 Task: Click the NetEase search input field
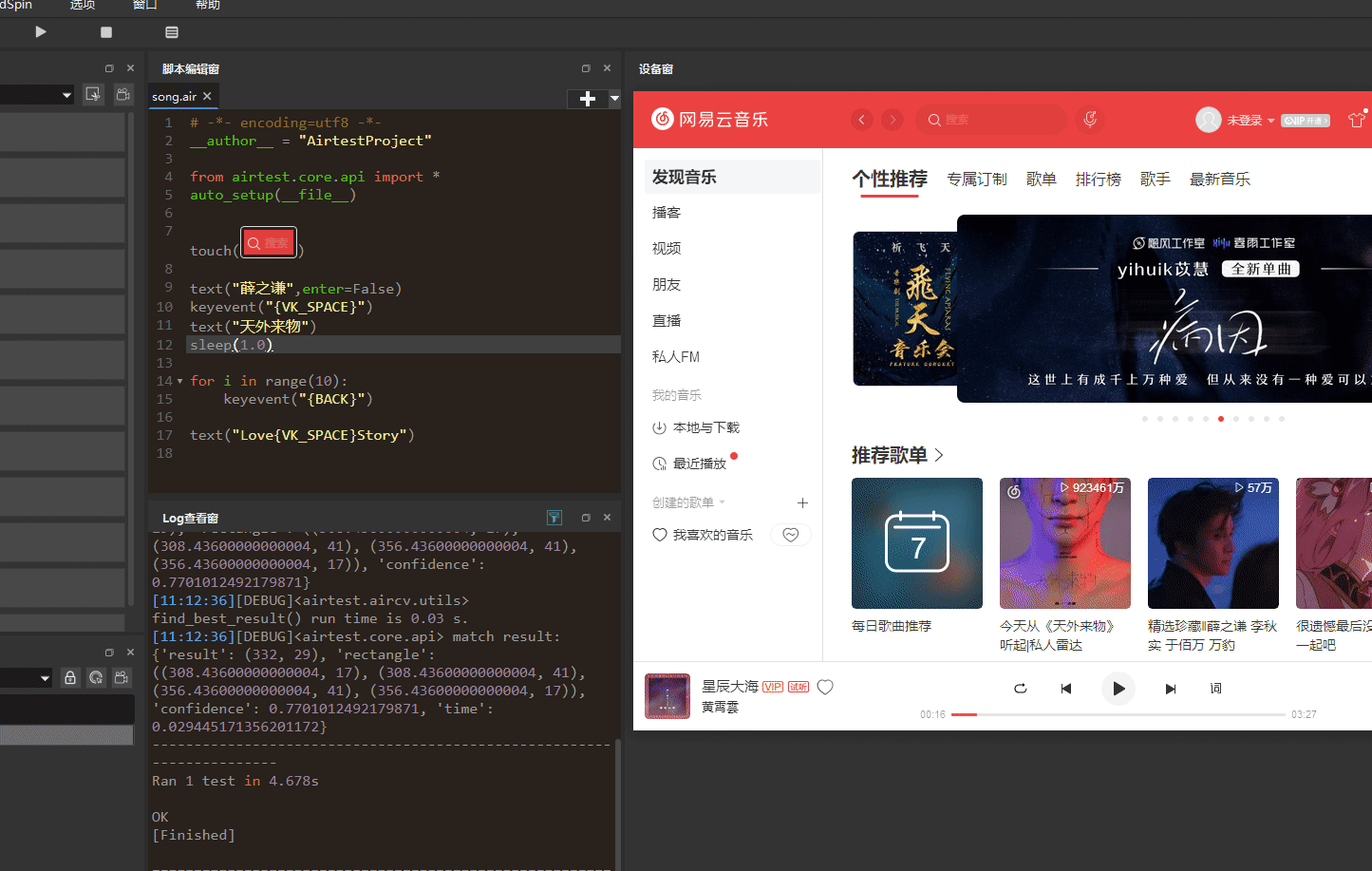click(991, 120)
